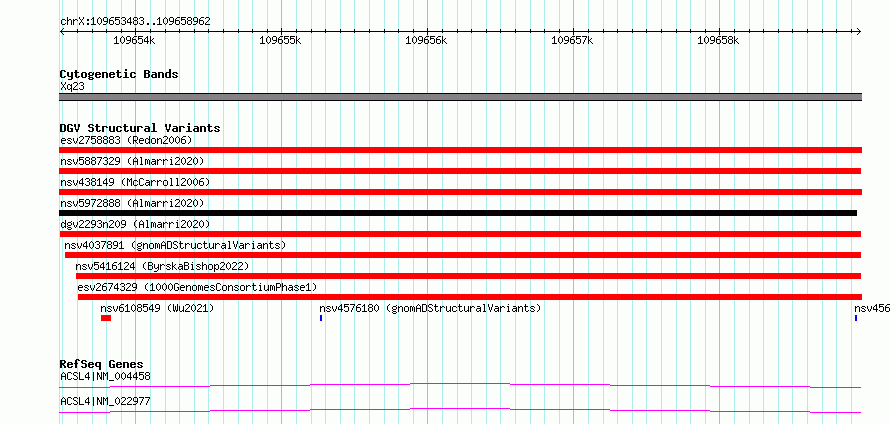Click the RefSeq Genes track title
The height and width of the screenshot is (424, 890).
(x=102, y=364)
